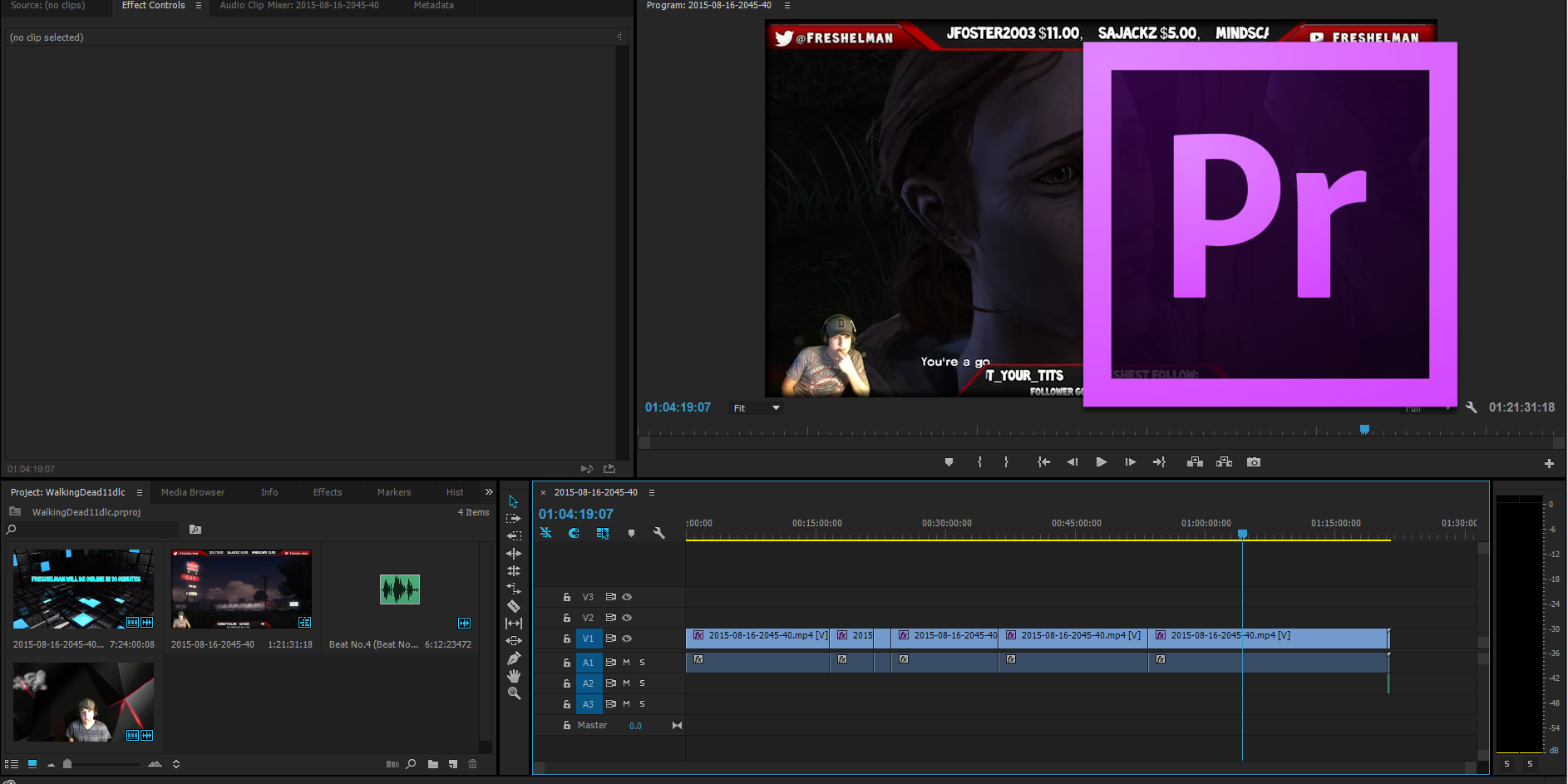Switch to Audio Clip Mixer tab
Viewport: 1568px width, 784px height.
click(299, 5)
